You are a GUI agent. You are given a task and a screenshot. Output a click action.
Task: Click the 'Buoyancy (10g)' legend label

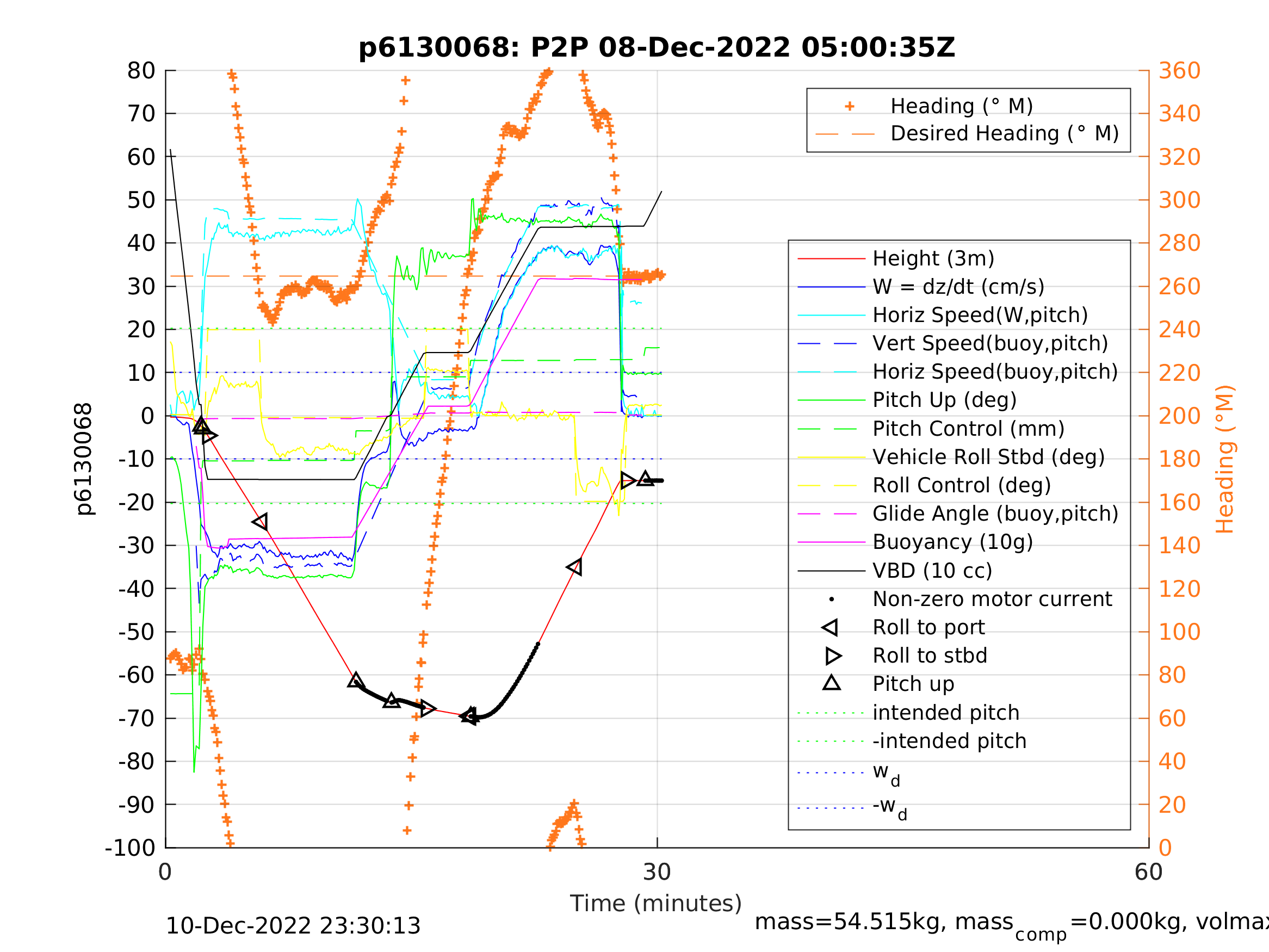952,542
